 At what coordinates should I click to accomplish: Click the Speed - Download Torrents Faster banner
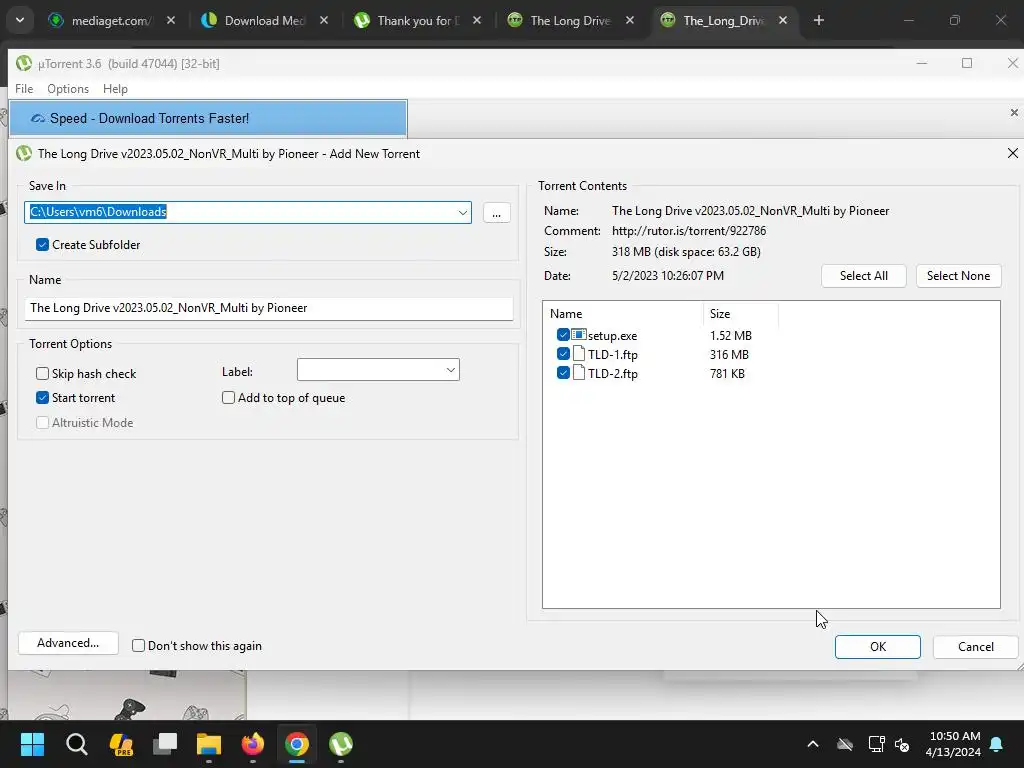pyautogui.click(x=208, y=118)
